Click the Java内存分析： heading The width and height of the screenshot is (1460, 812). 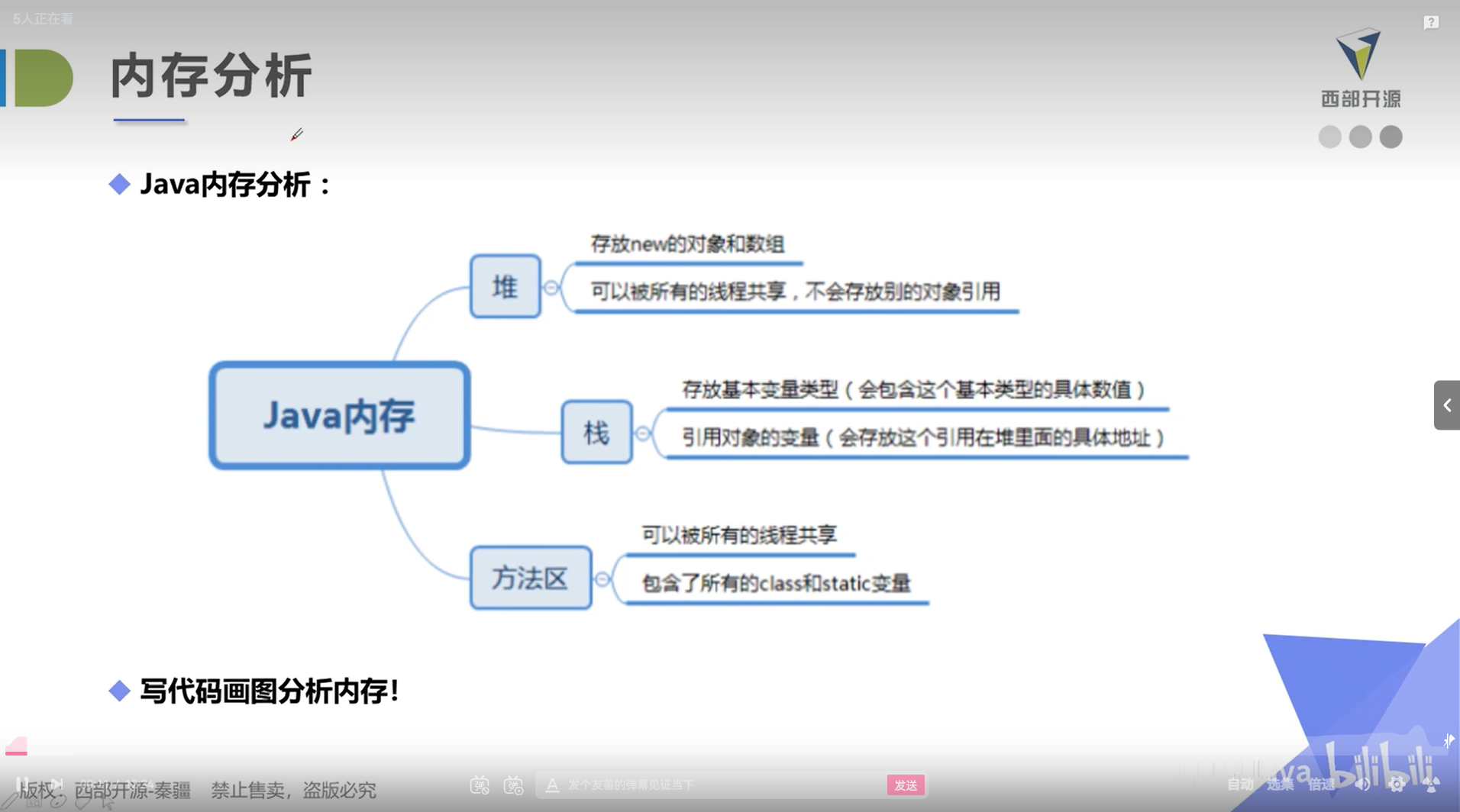[x=236, y=185]
